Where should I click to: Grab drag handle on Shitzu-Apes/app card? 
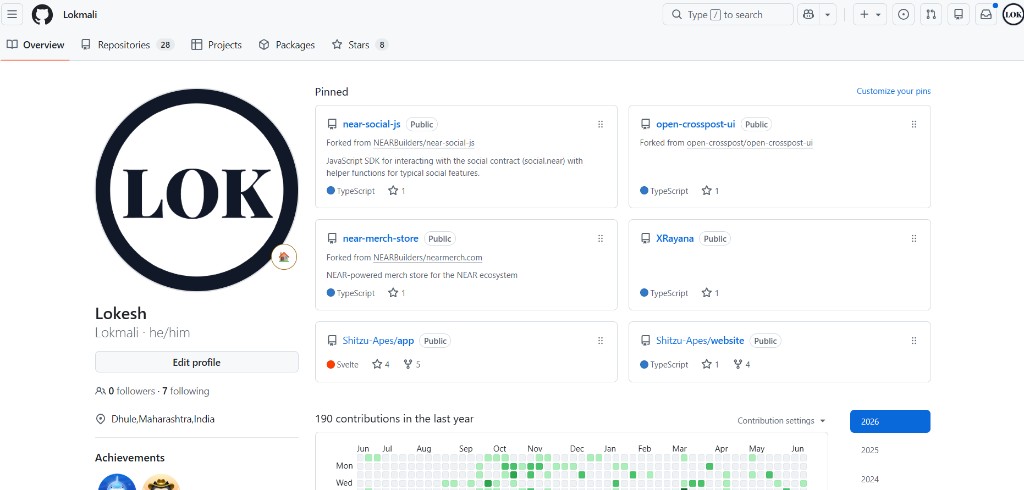pyautogui.click(x=600, y=340)
